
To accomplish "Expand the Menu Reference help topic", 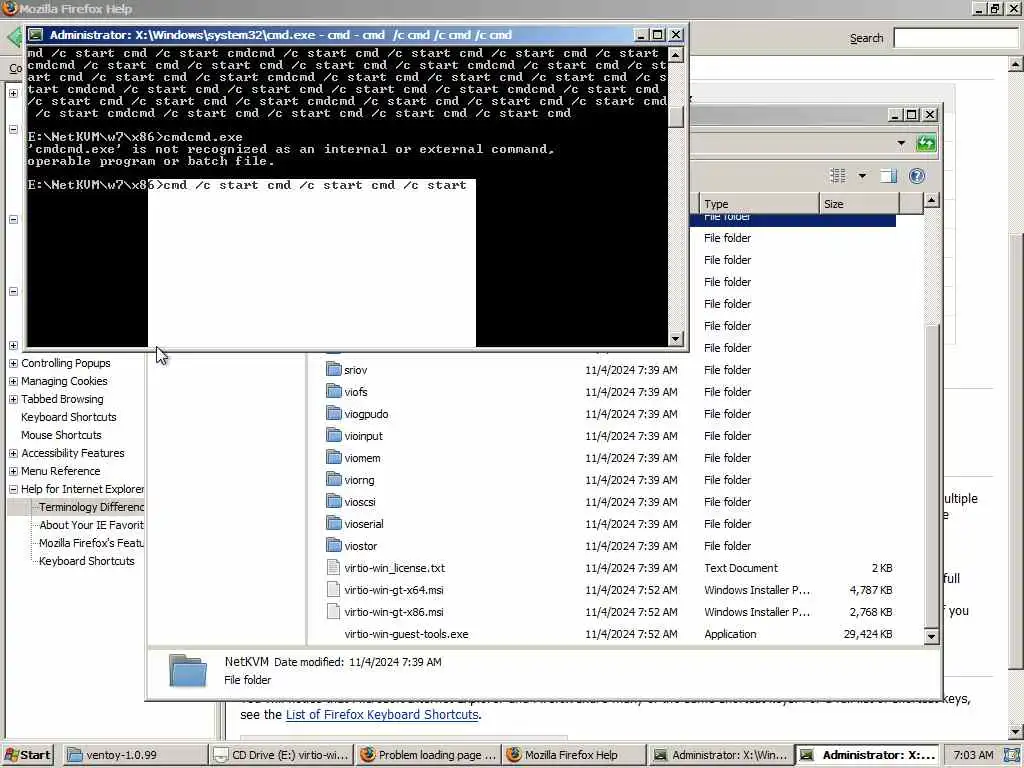I will [13, 471].
